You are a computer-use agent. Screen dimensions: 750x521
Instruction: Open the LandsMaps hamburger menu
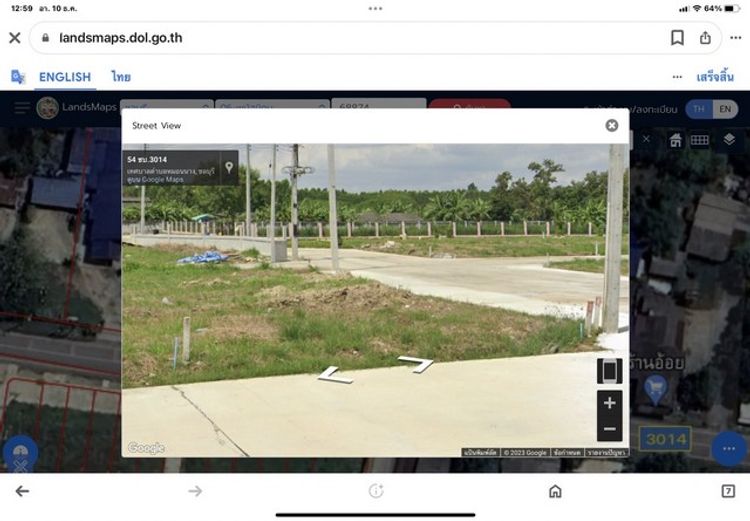point(22,108)
